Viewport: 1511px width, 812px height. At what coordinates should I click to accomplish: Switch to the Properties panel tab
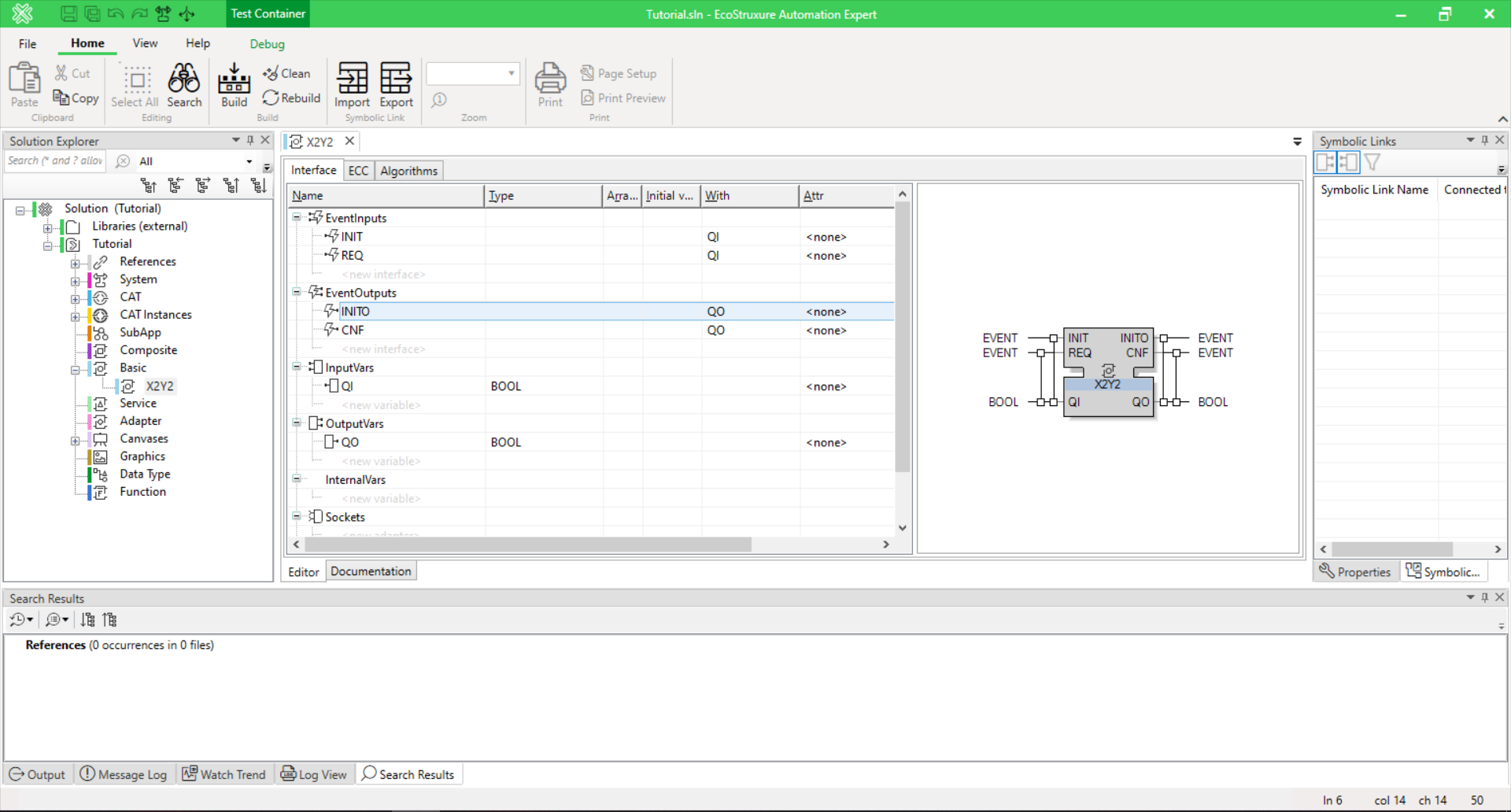pyautogui.click(x=1355, y=572)
